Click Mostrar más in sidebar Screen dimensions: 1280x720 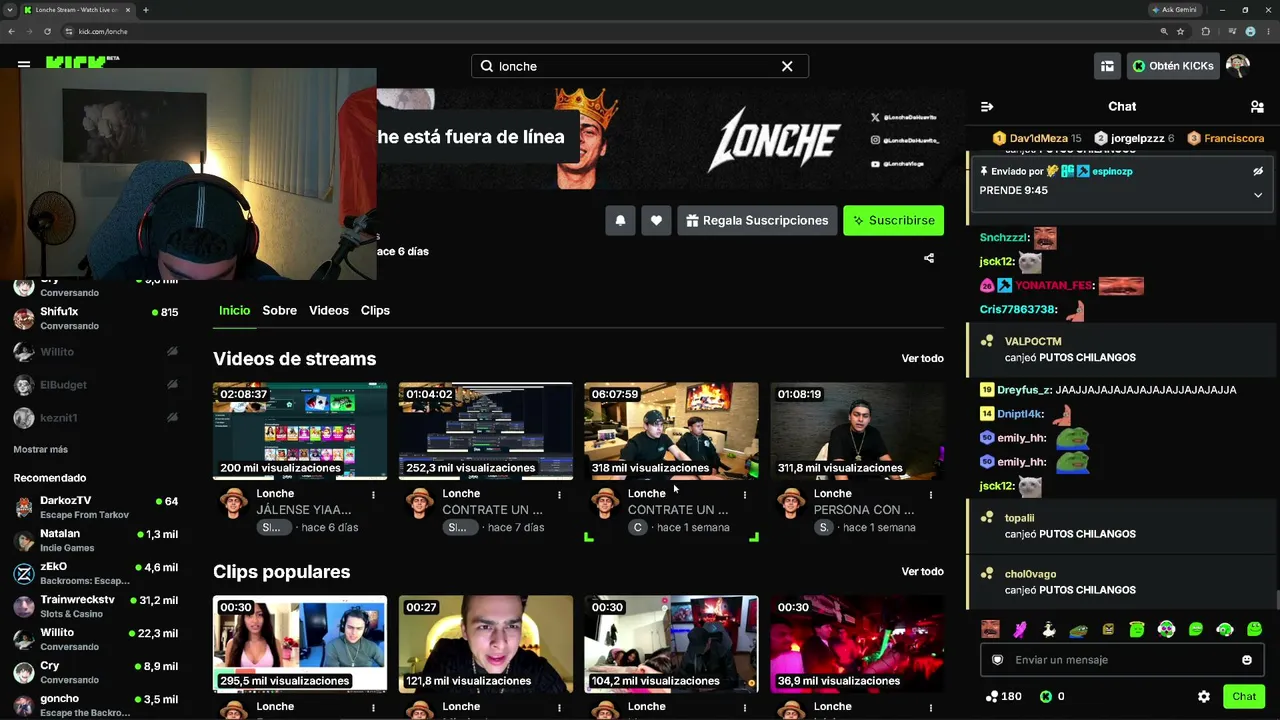click(41, 449)
